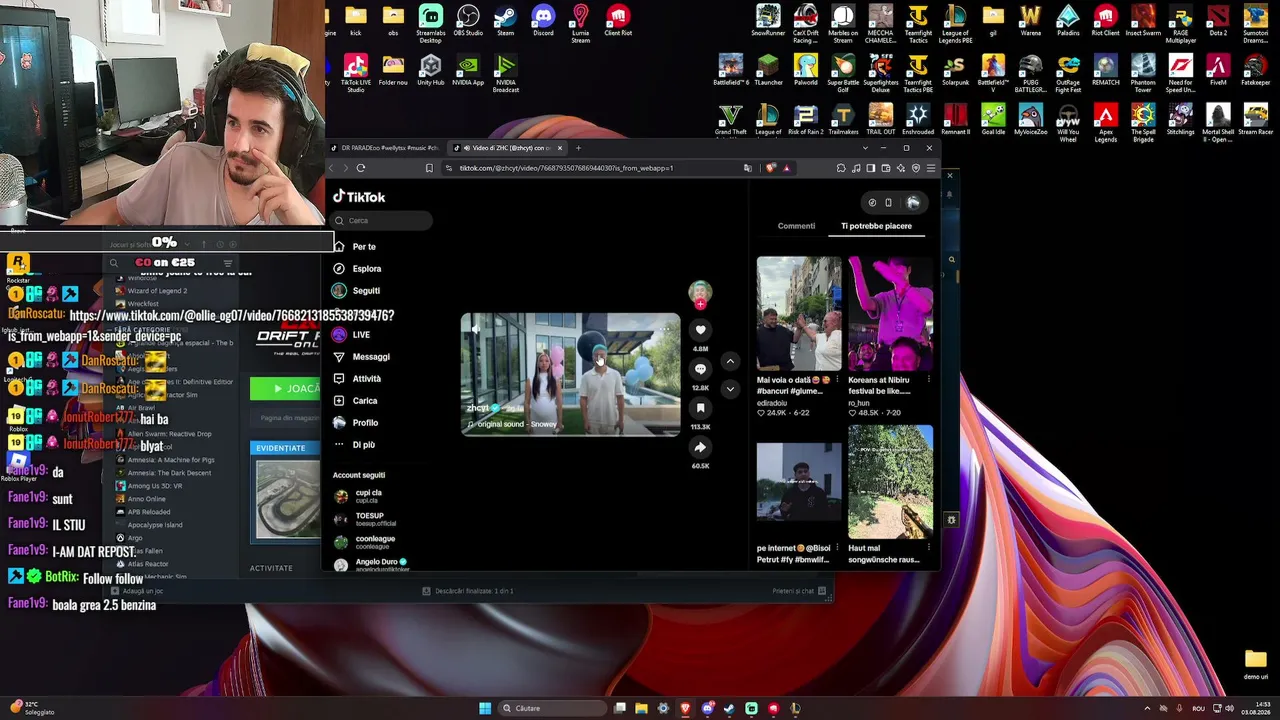Click the Windows Start button
Image resolution: width=1280 pixels, height=720 pixels.
point(485,708)
